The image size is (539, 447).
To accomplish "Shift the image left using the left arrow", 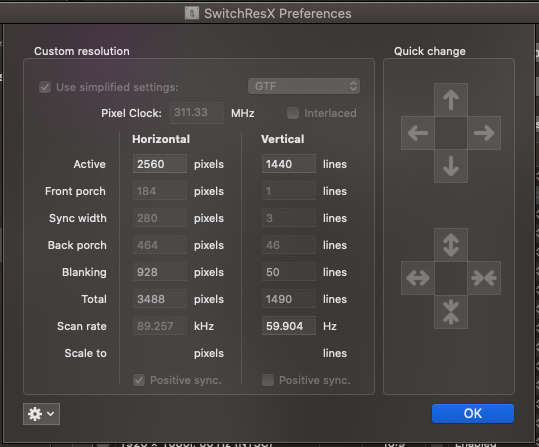I will [x=418, y=133].
